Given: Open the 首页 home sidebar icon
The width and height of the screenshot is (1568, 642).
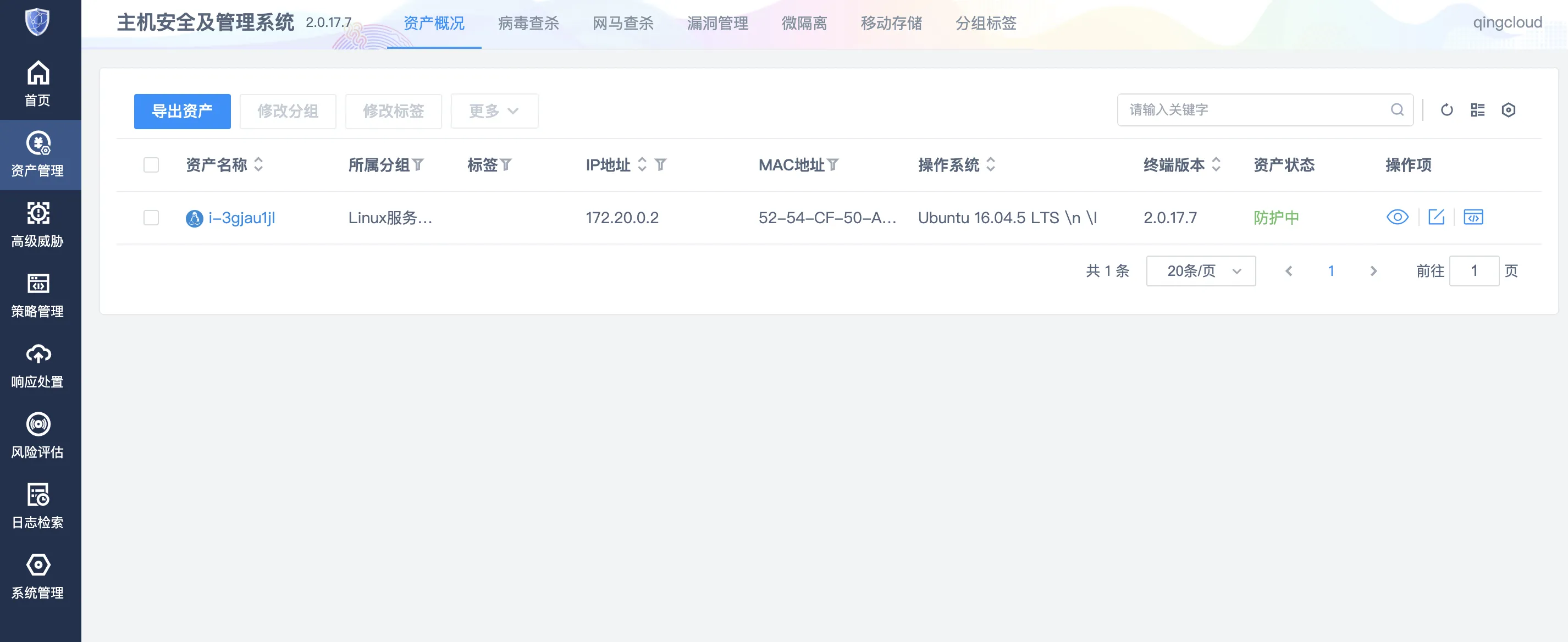Looking at the screenshot, I should [x=38, y=84].
